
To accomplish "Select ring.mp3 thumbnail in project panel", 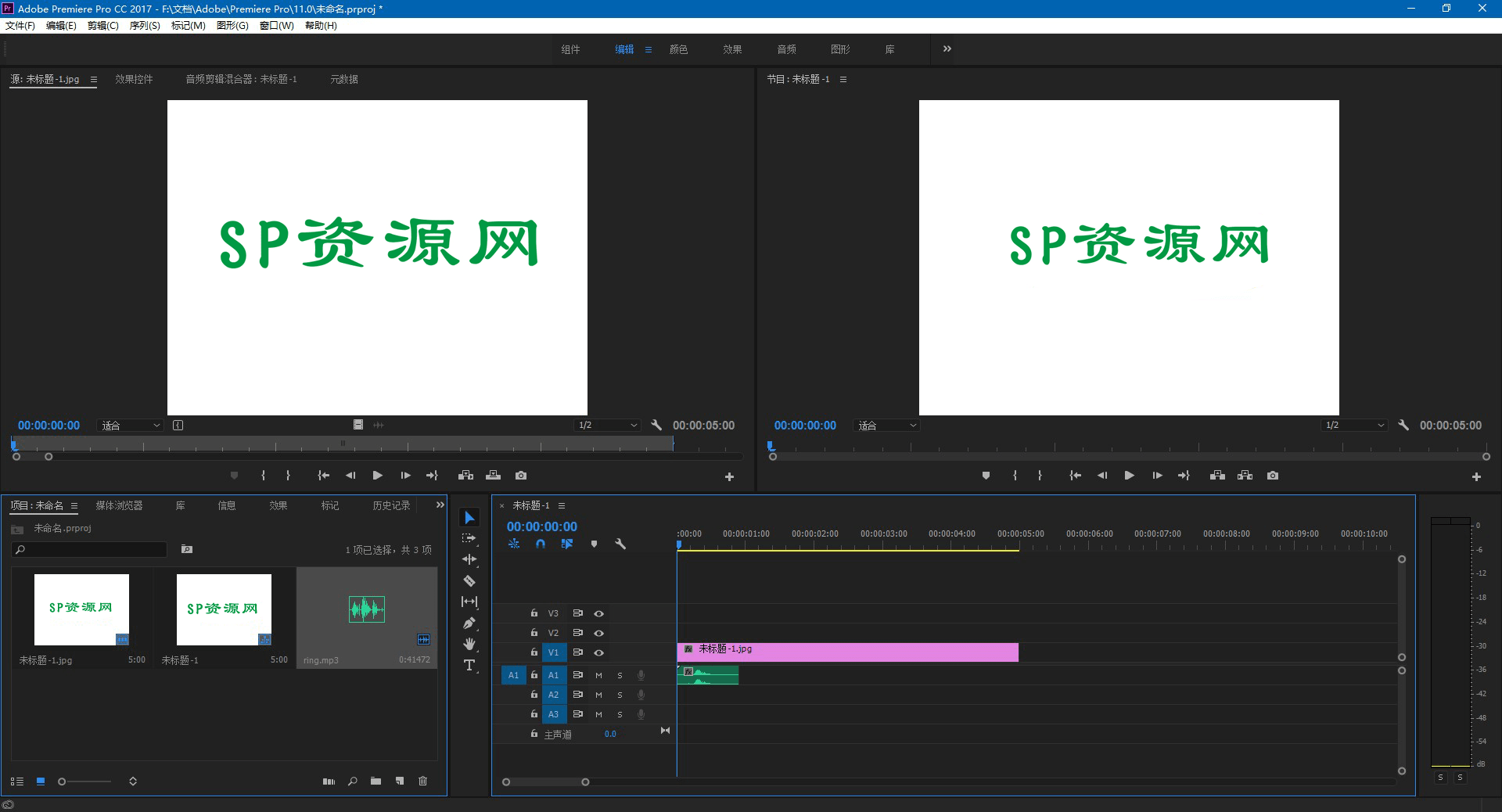I will (x=367, y=609).
